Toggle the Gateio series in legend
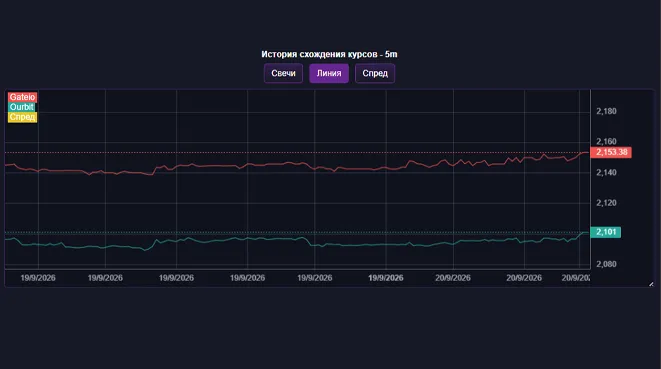The height and width of the screenshot is (369, 661). tap(22, 97)
